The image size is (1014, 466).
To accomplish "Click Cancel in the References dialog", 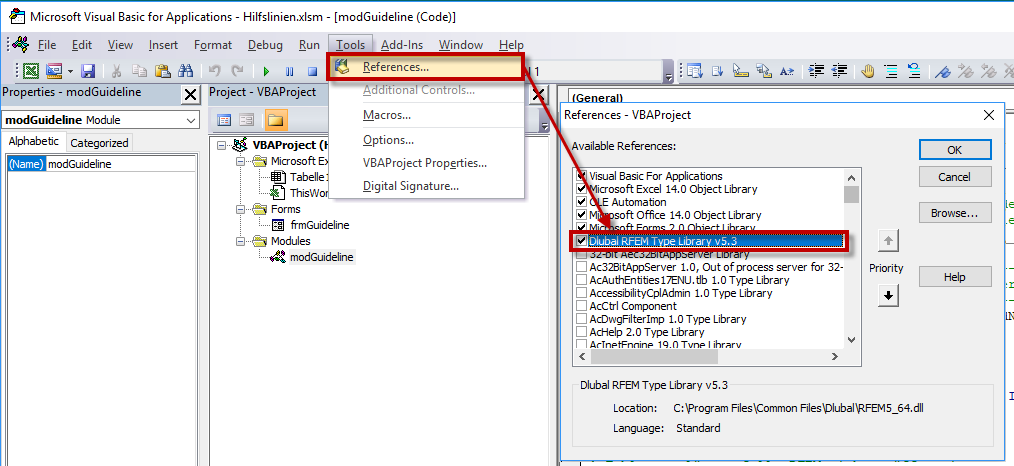I will pos(955,176).
